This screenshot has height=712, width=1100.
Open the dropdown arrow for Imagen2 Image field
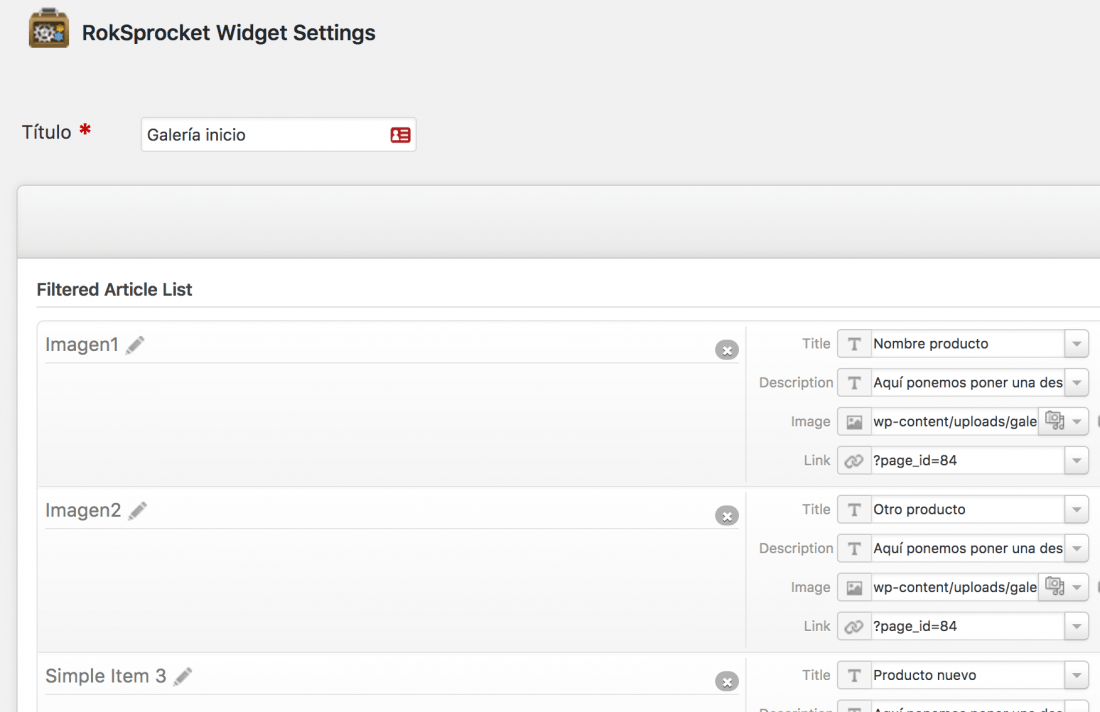[1077, 587]
